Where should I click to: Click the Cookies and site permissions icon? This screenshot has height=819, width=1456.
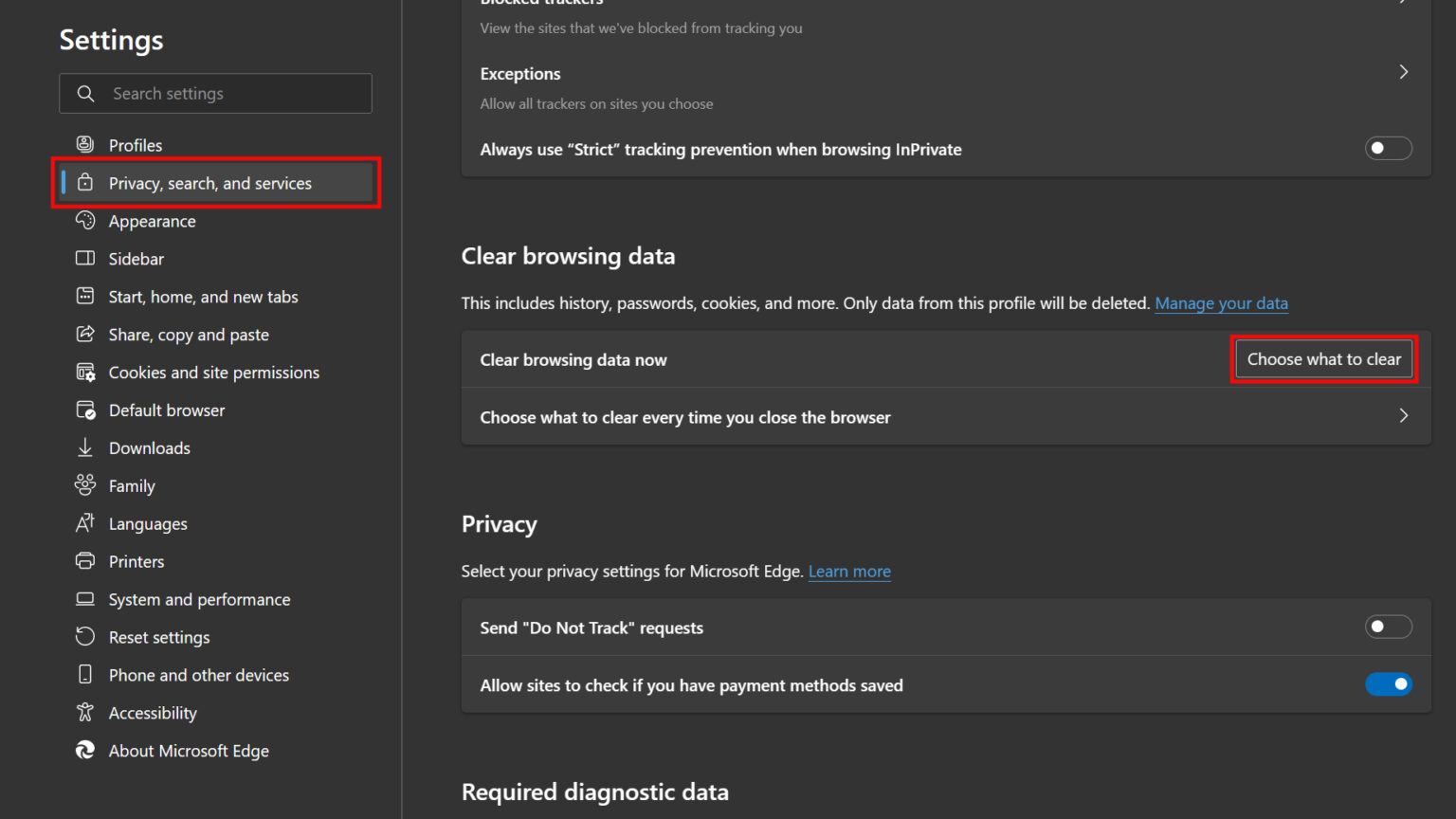(85, 372)
